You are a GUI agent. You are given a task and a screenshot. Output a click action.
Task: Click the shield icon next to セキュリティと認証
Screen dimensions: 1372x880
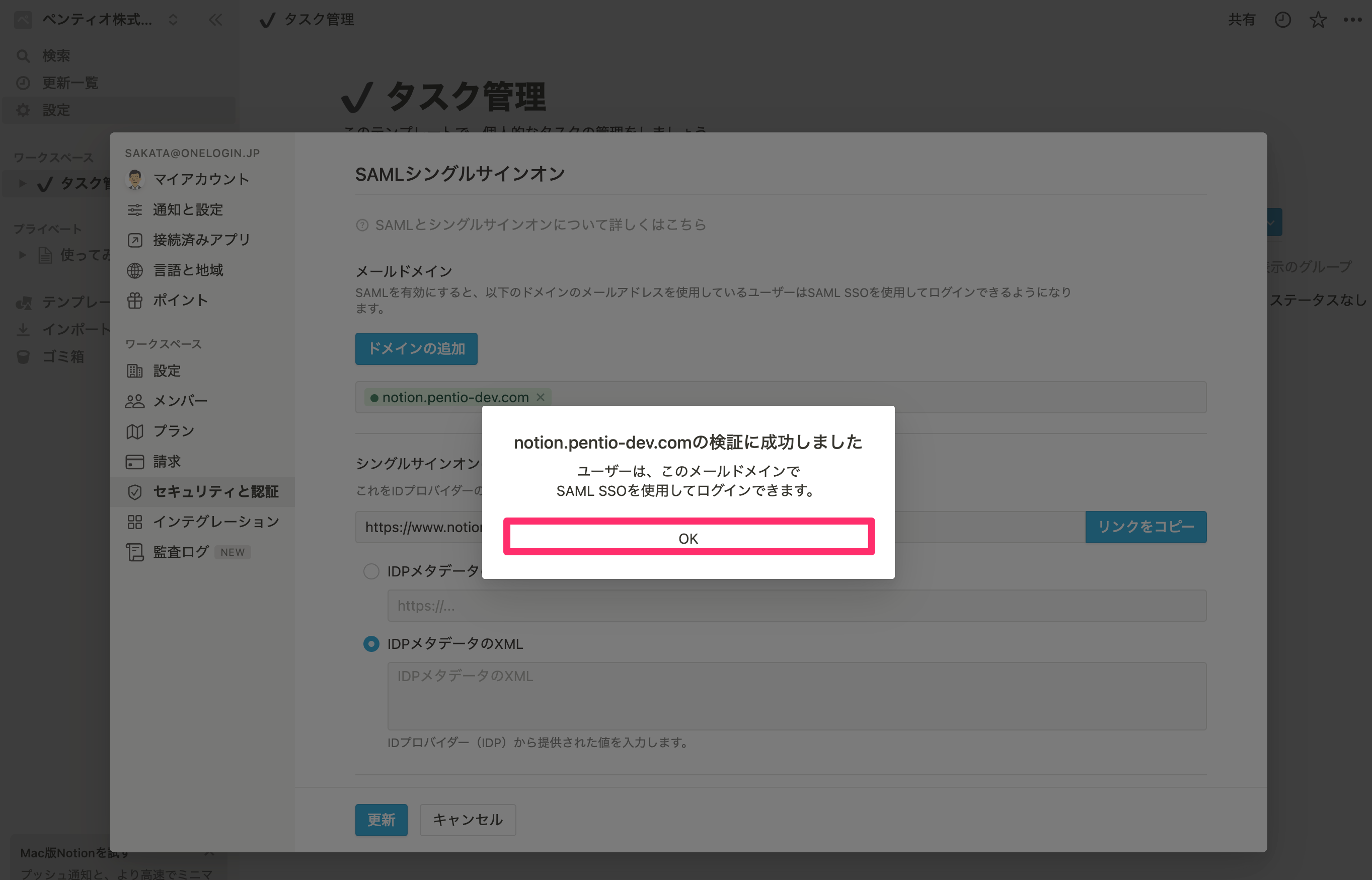tap(135, 491)
